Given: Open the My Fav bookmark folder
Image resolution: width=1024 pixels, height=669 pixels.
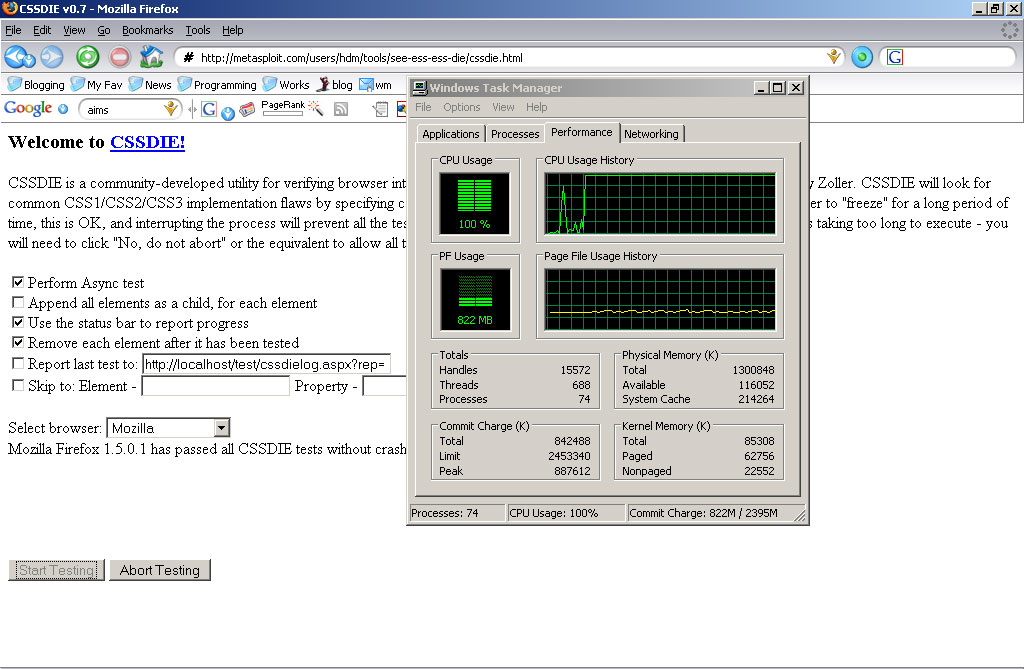Looking at the screenshot, I should [97, 85].
